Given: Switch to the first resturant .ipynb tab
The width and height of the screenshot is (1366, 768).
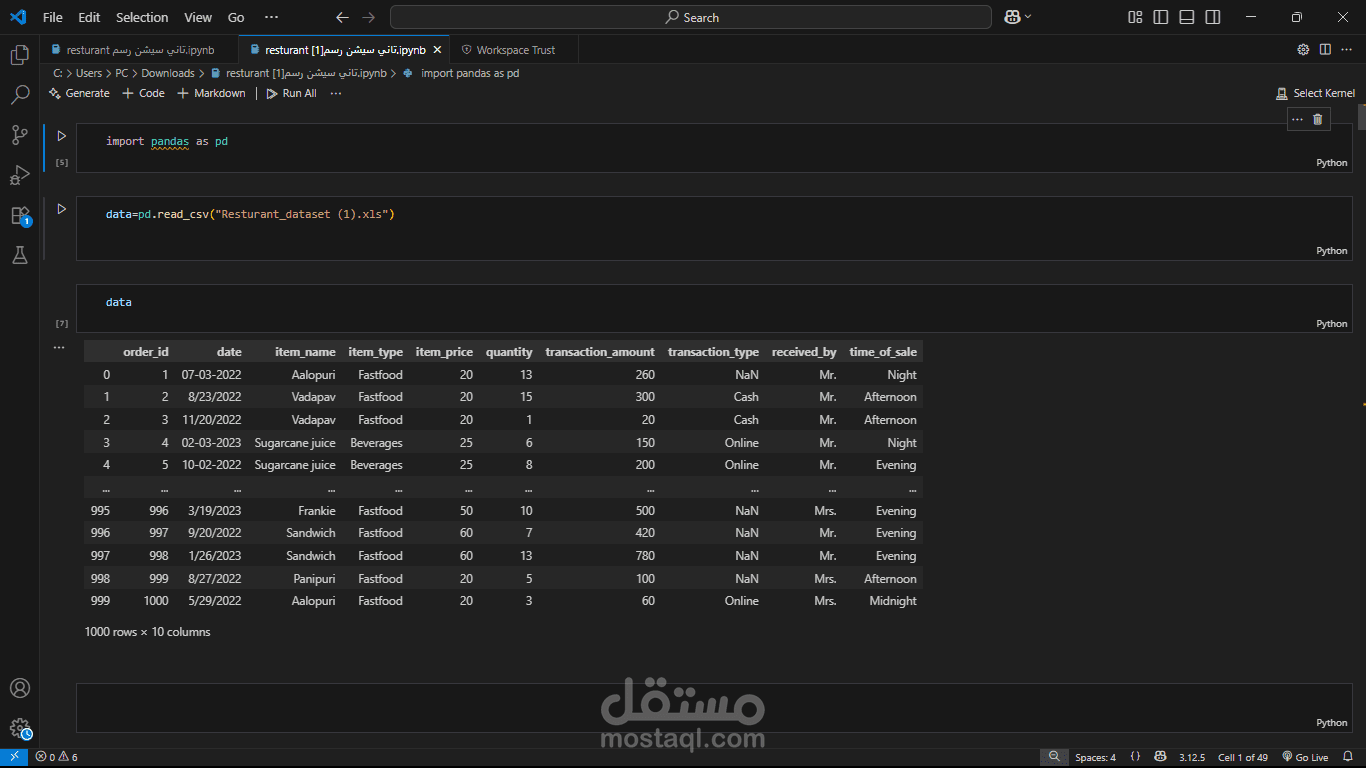Looking at the screenshot, I should [x=139, y=49].
